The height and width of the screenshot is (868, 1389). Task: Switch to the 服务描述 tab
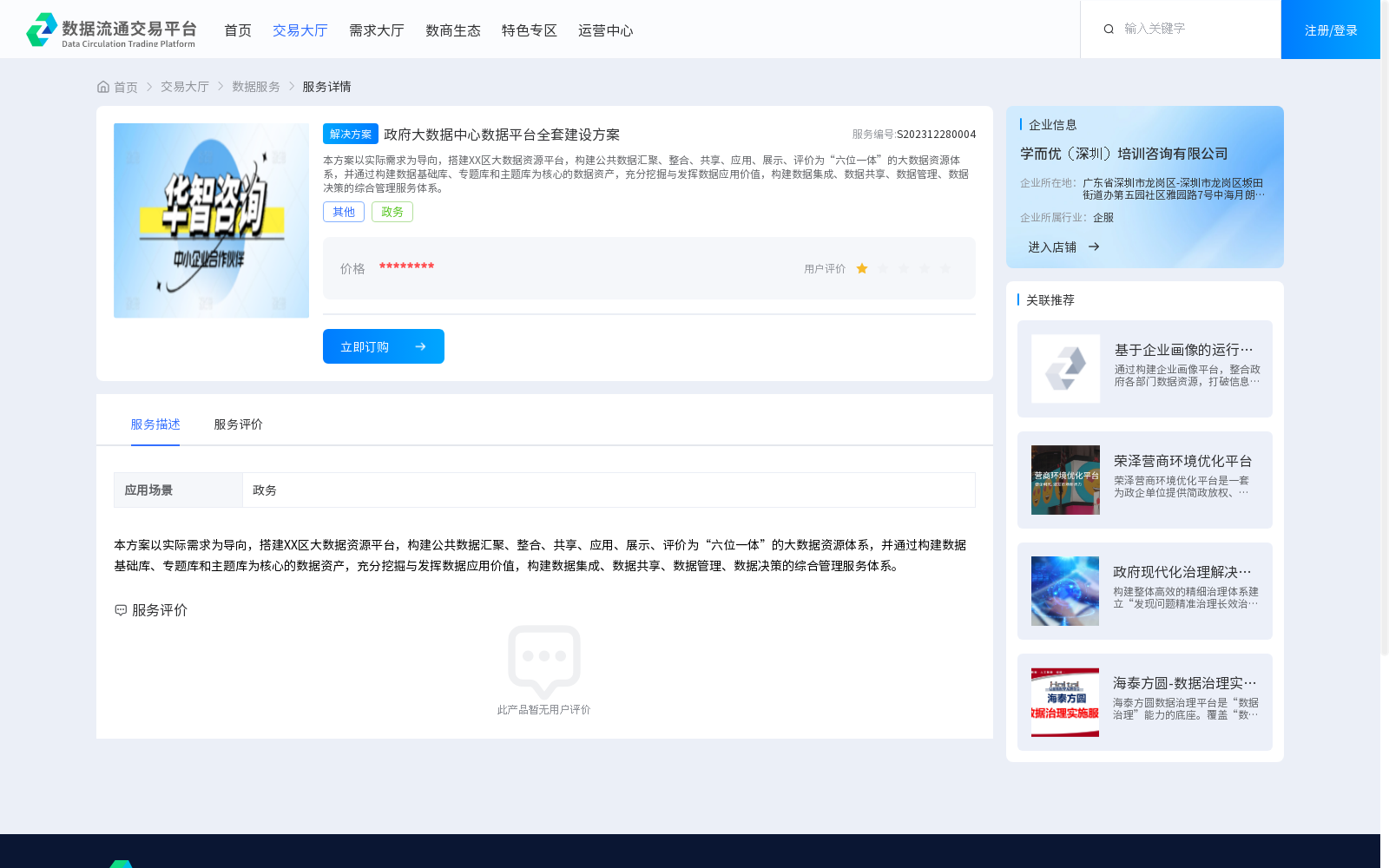click(155, 424)
